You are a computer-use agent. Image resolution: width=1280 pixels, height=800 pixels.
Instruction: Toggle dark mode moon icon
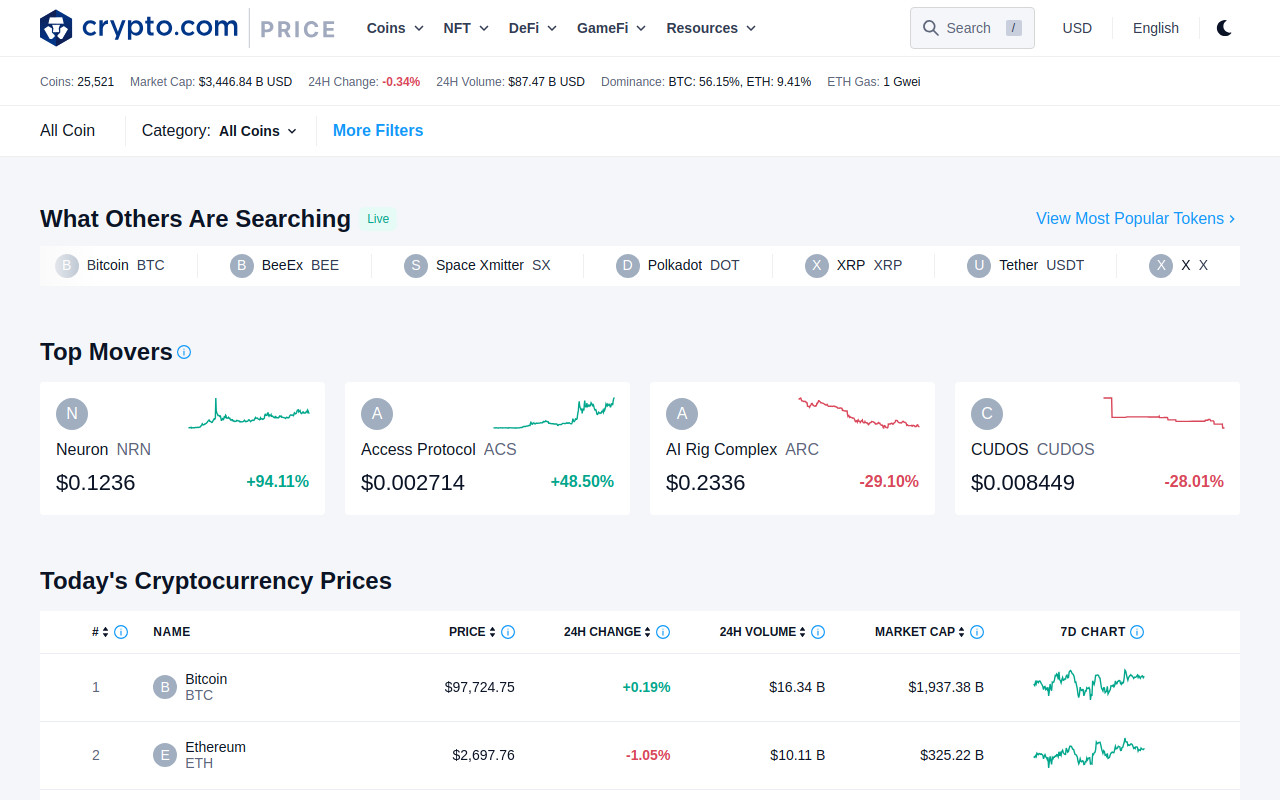tap(1224, 28)
